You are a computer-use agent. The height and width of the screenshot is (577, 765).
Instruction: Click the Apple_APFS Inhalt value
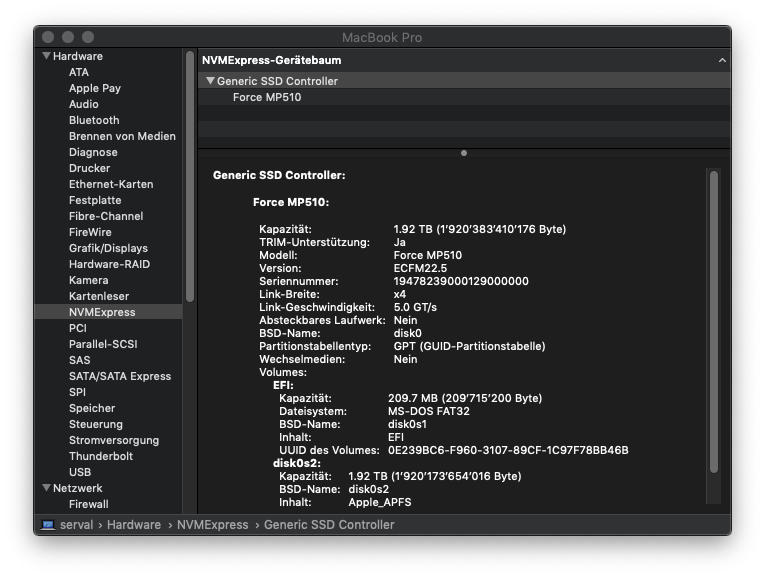tap(380, 502)
